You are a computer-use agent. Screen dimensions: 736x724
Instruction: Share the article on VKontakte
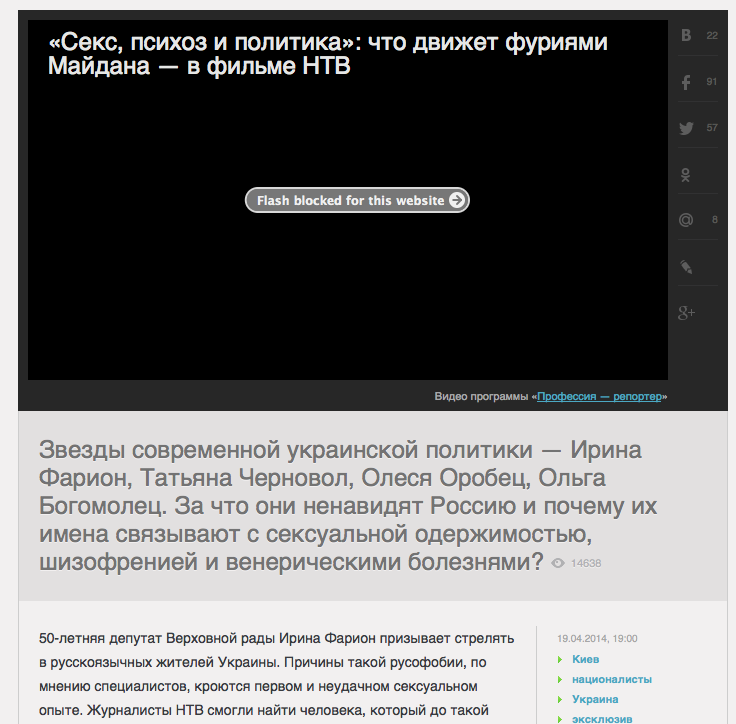tap(686, 35)
